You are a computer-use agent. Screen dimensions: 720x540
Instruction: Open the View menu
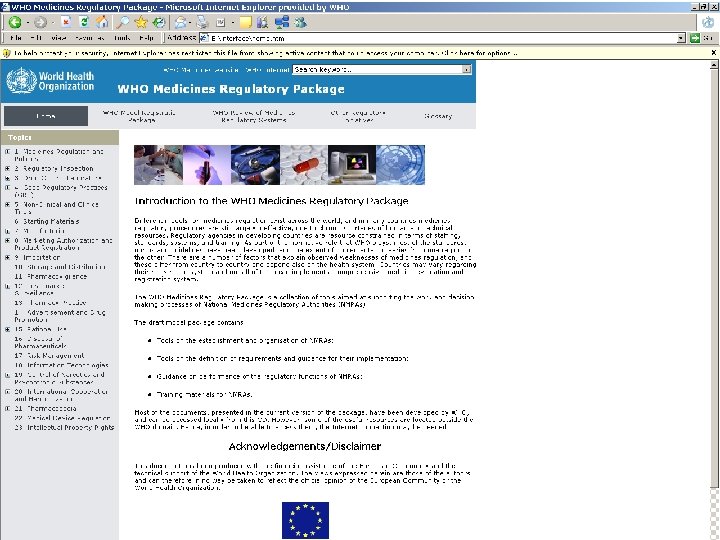tap(59, 38)
